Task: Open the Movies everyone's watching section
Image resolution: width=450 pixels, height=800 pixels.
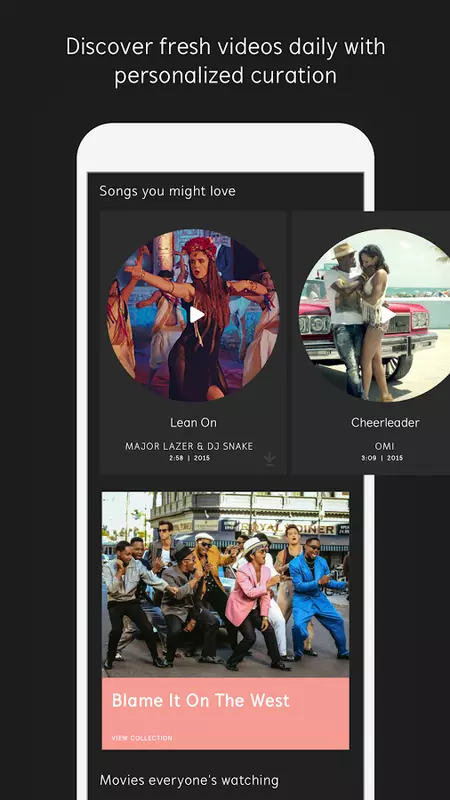Action: point(189,780)
